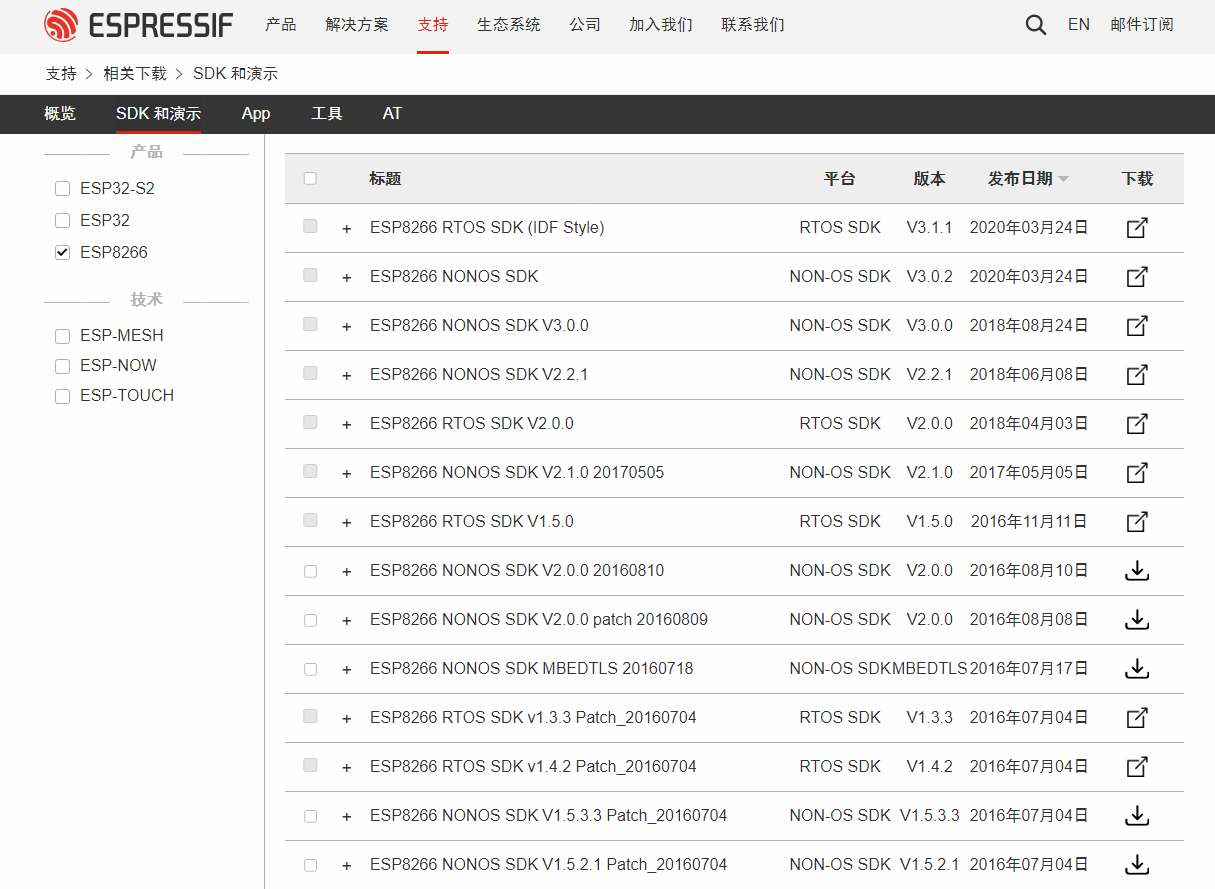Switch language to EN
1215x889 pixels.
pyautogui.click(x=1079, y=25)
